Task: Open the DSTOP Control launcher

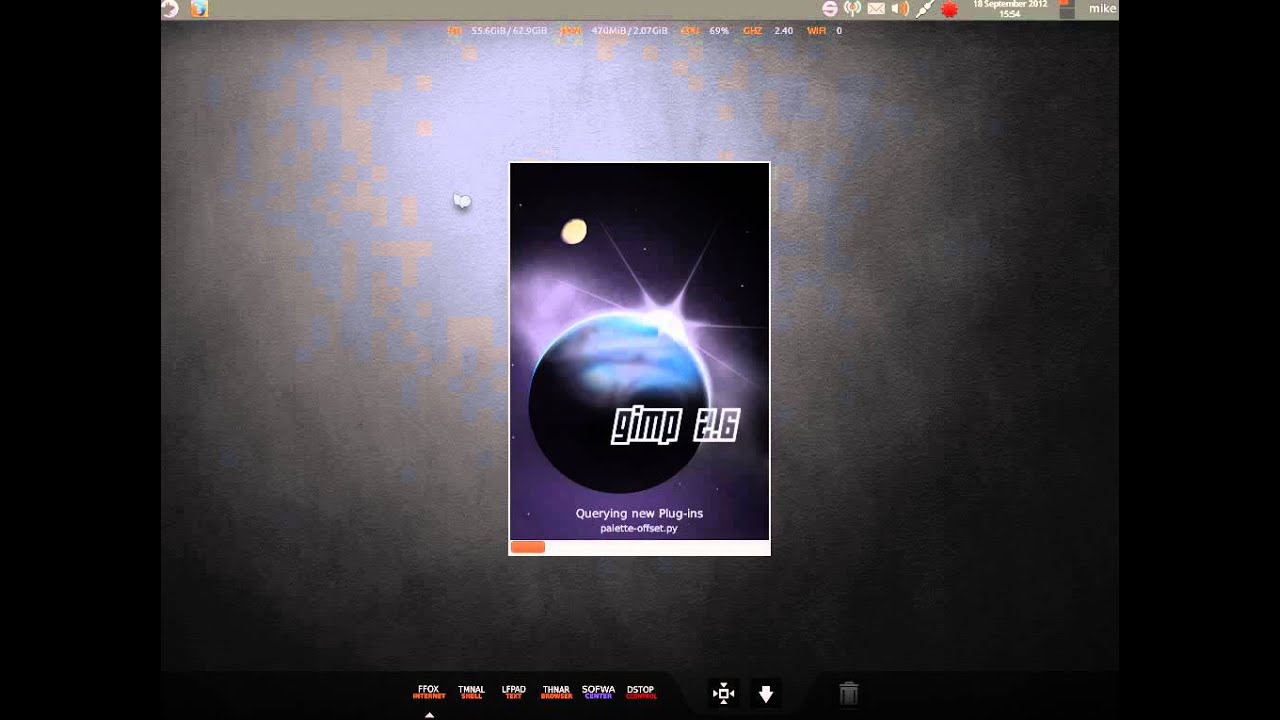Action: coord(640,692)
